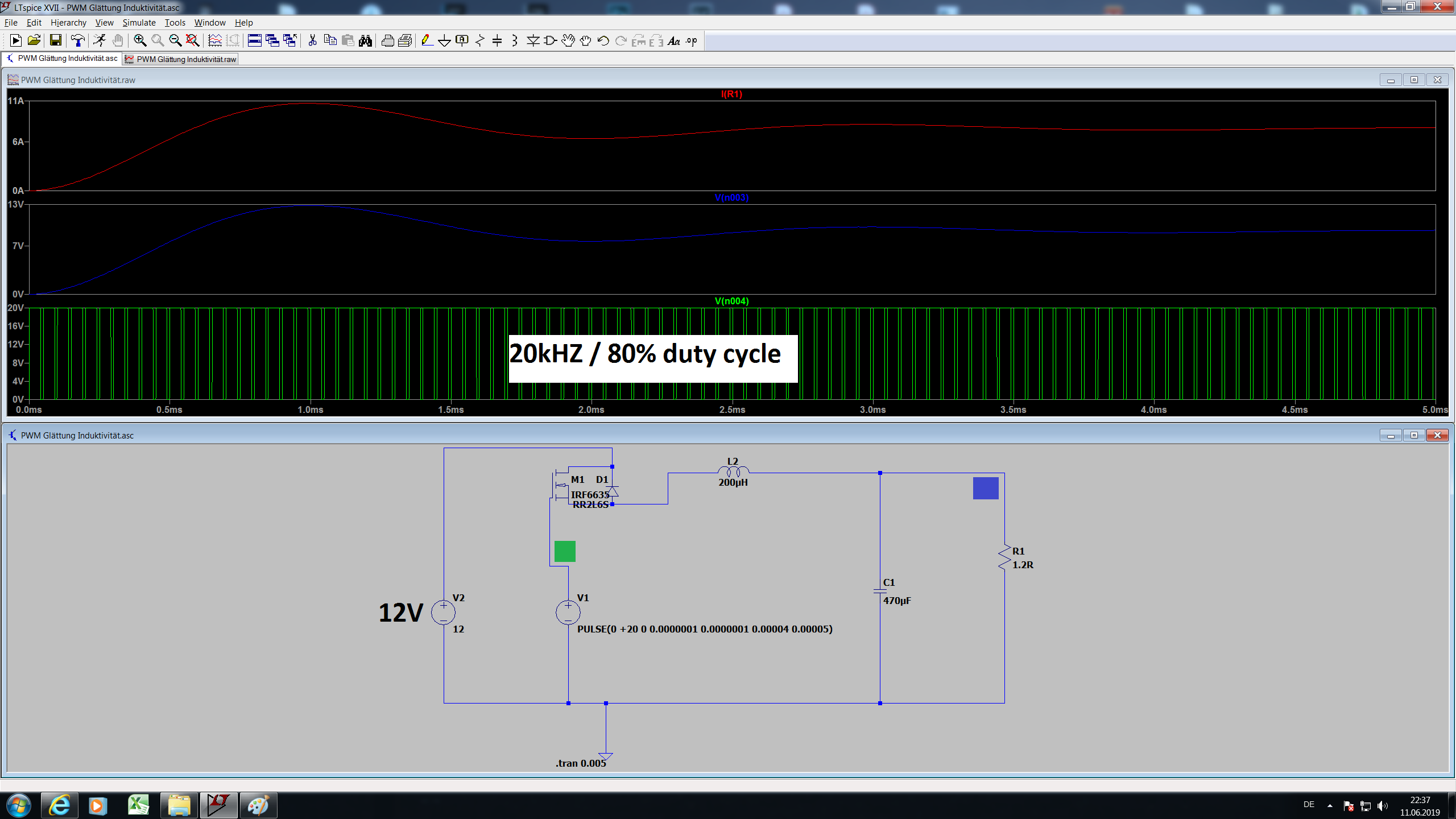1456x819 pixels.
Task: Select the Label Net tool
Action: pos(462,40)
